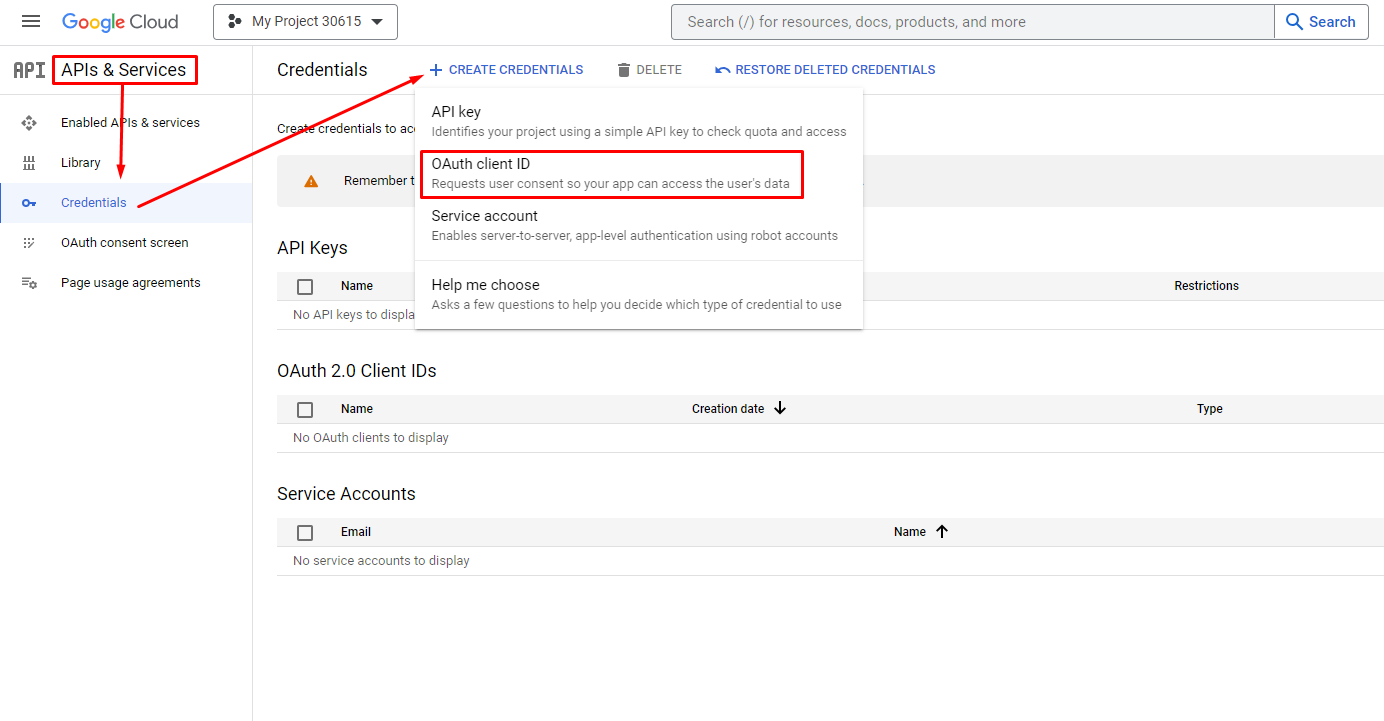Click the Google Cloud logo
This screenshot has height=721, width=1384.
point(120,22)
